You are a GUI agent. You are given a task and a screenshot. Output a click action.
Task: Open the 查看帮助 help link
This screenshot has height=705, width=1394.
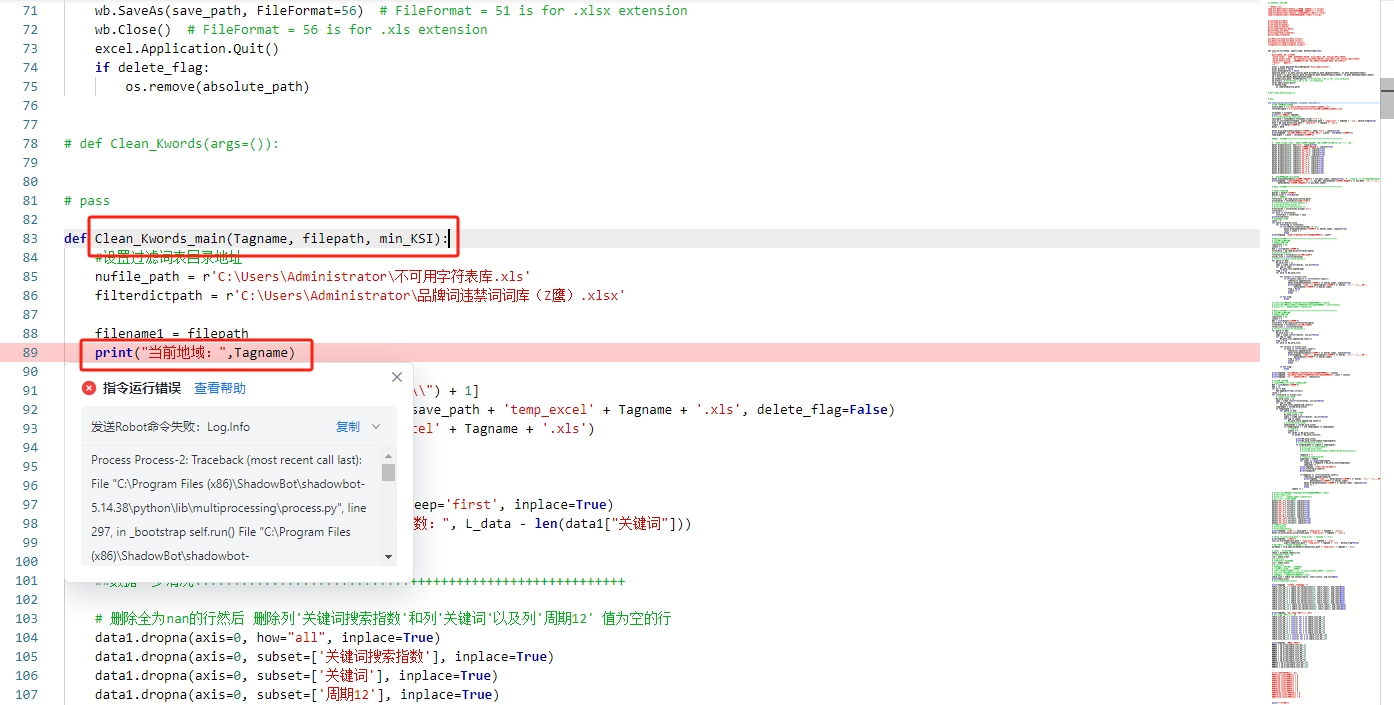pyautogui.click(x=219, y=388)
